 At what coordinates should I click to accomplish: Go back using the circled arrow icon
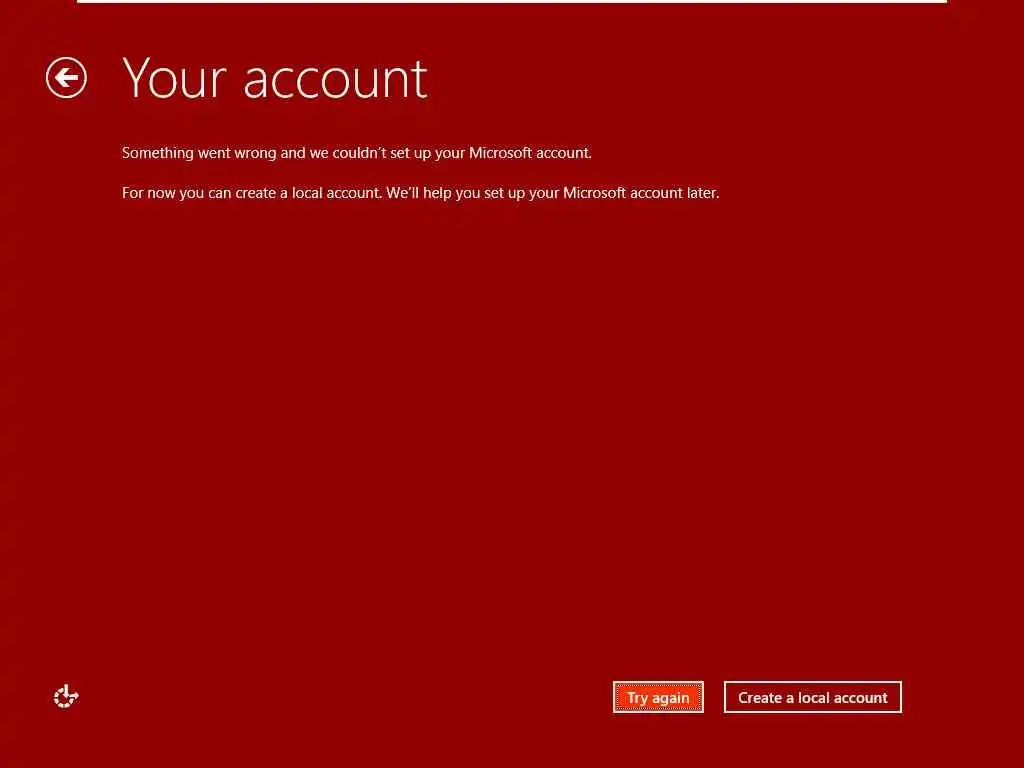[66, 78]
